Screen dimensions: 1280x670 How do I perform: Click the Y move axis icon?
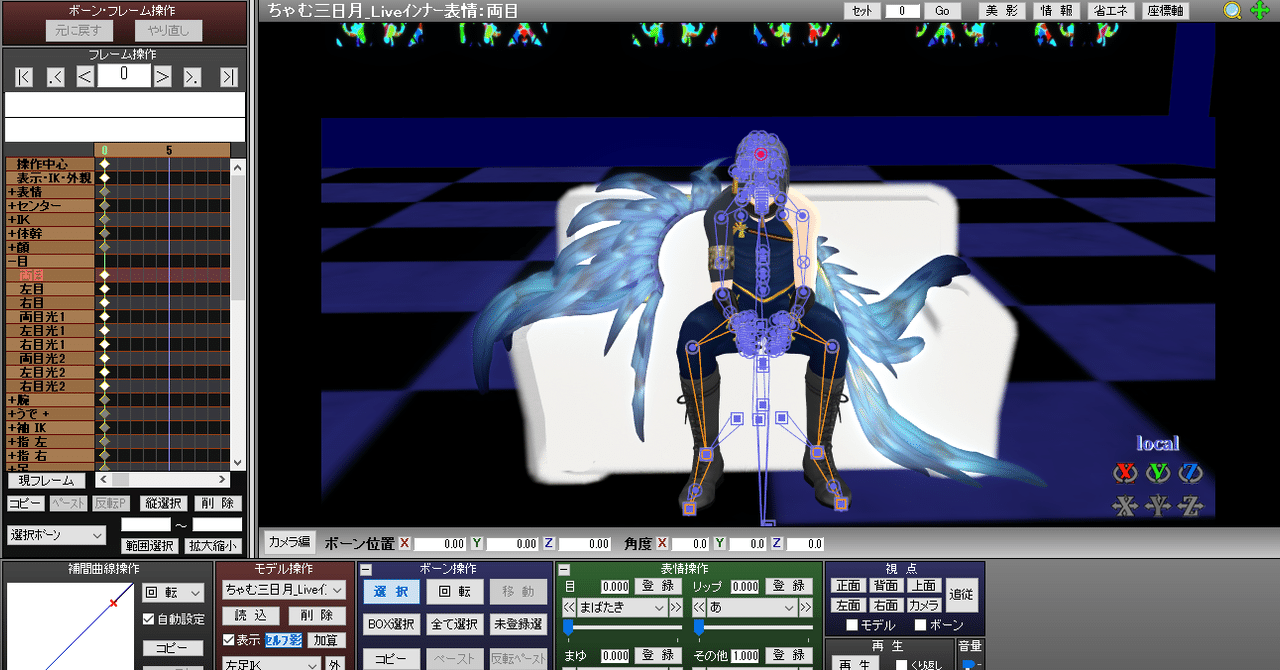tap(1158, 506)
